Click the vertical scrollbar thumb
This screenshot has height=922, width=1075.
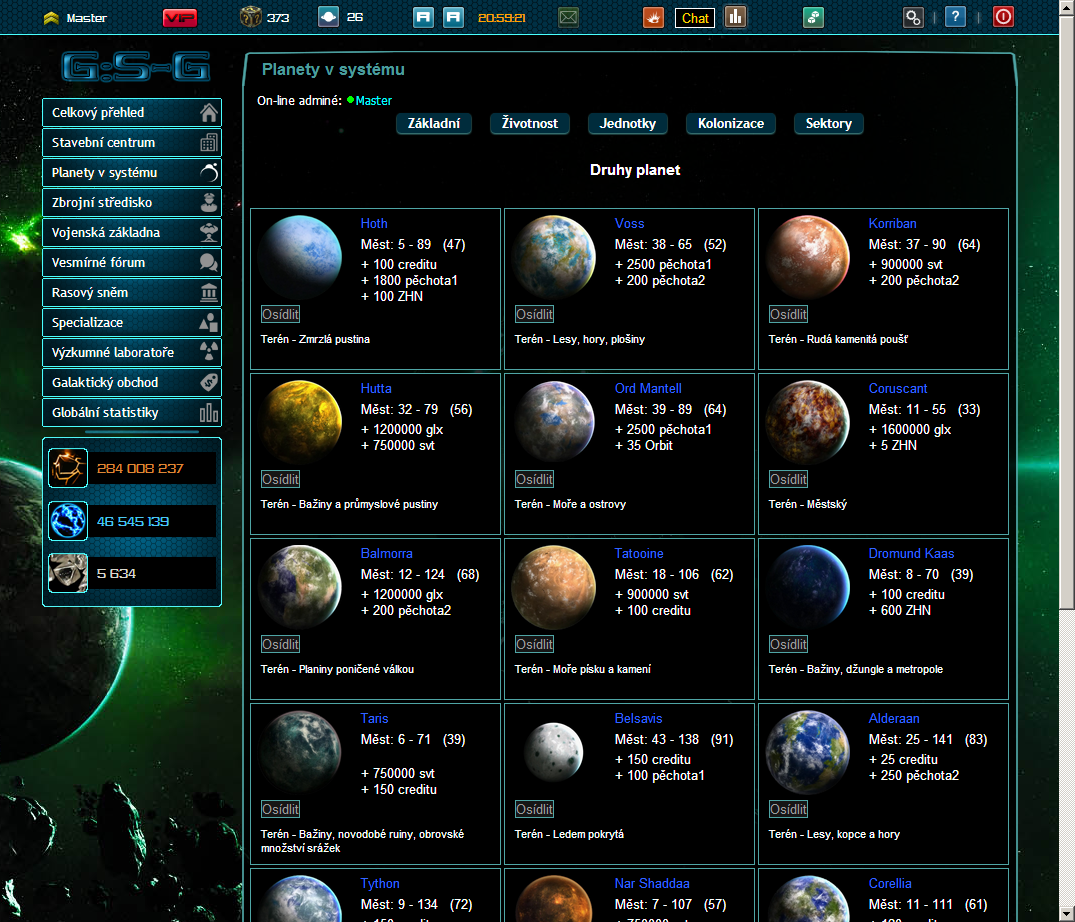pos(1067,312)
